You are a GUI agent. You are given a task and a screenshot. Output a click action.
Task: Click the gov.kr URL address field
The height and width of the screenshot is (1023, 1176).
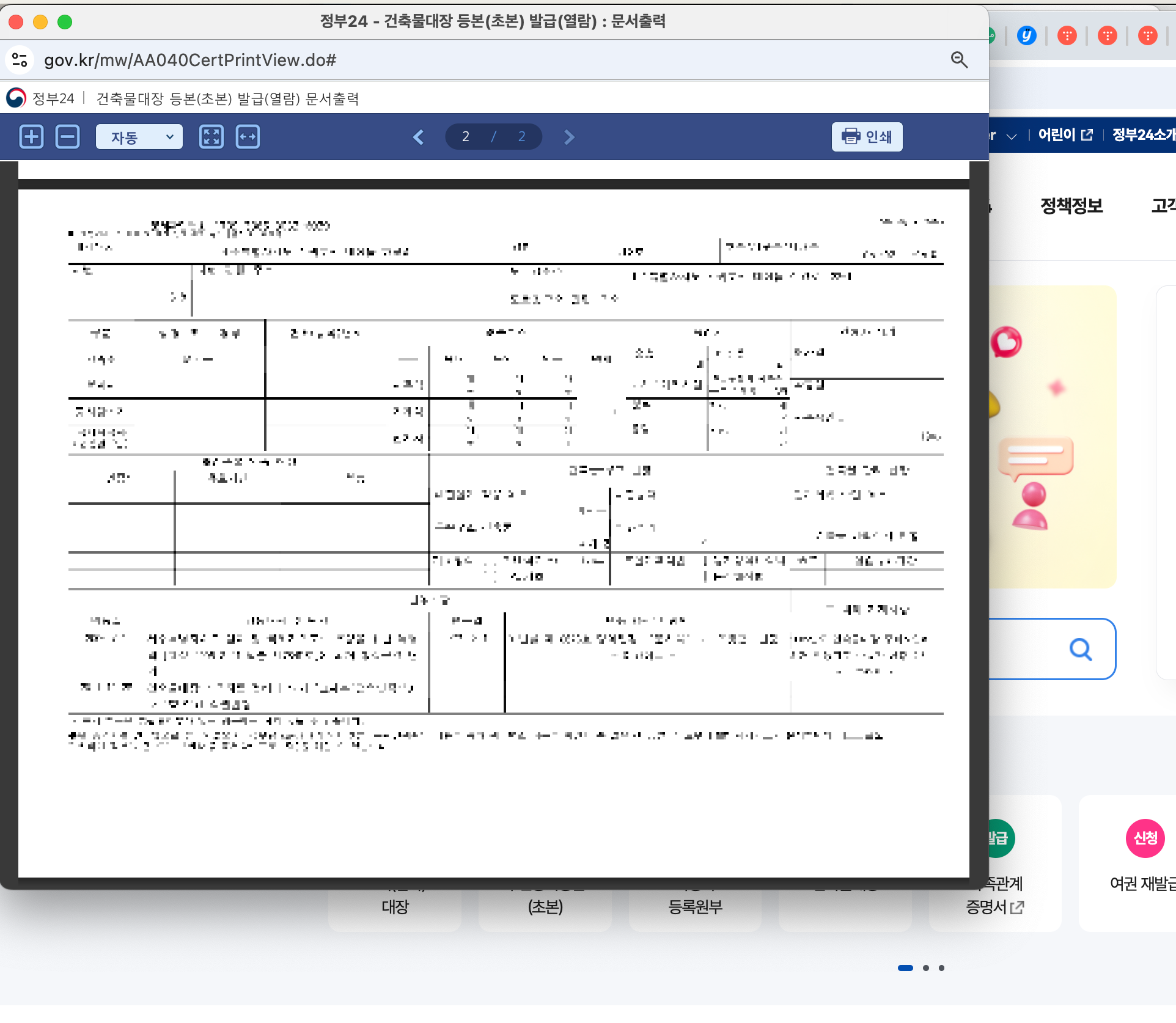(x=190, y=60)
